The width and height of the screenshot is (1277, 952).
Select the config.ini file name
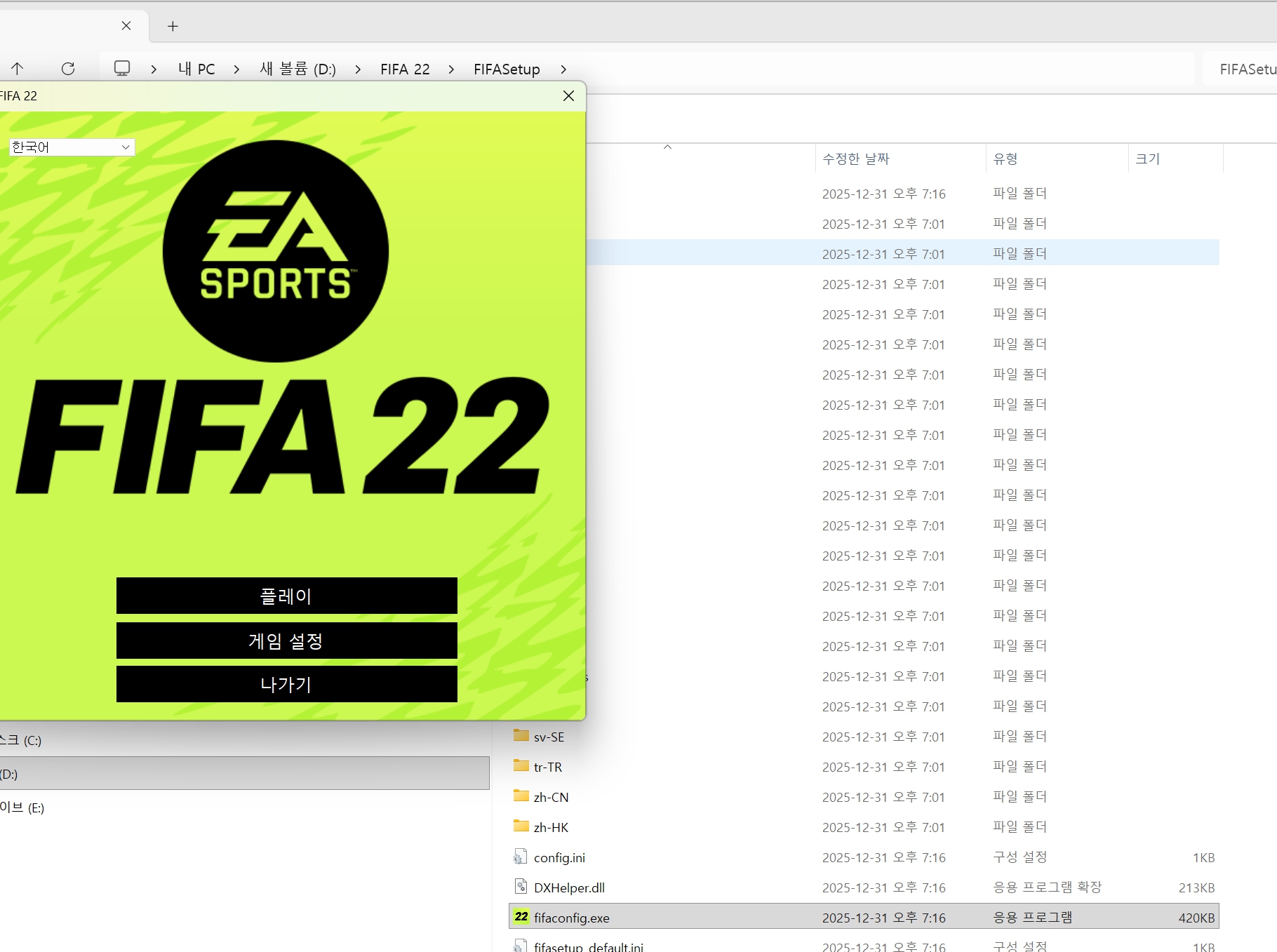coord(559,857)
